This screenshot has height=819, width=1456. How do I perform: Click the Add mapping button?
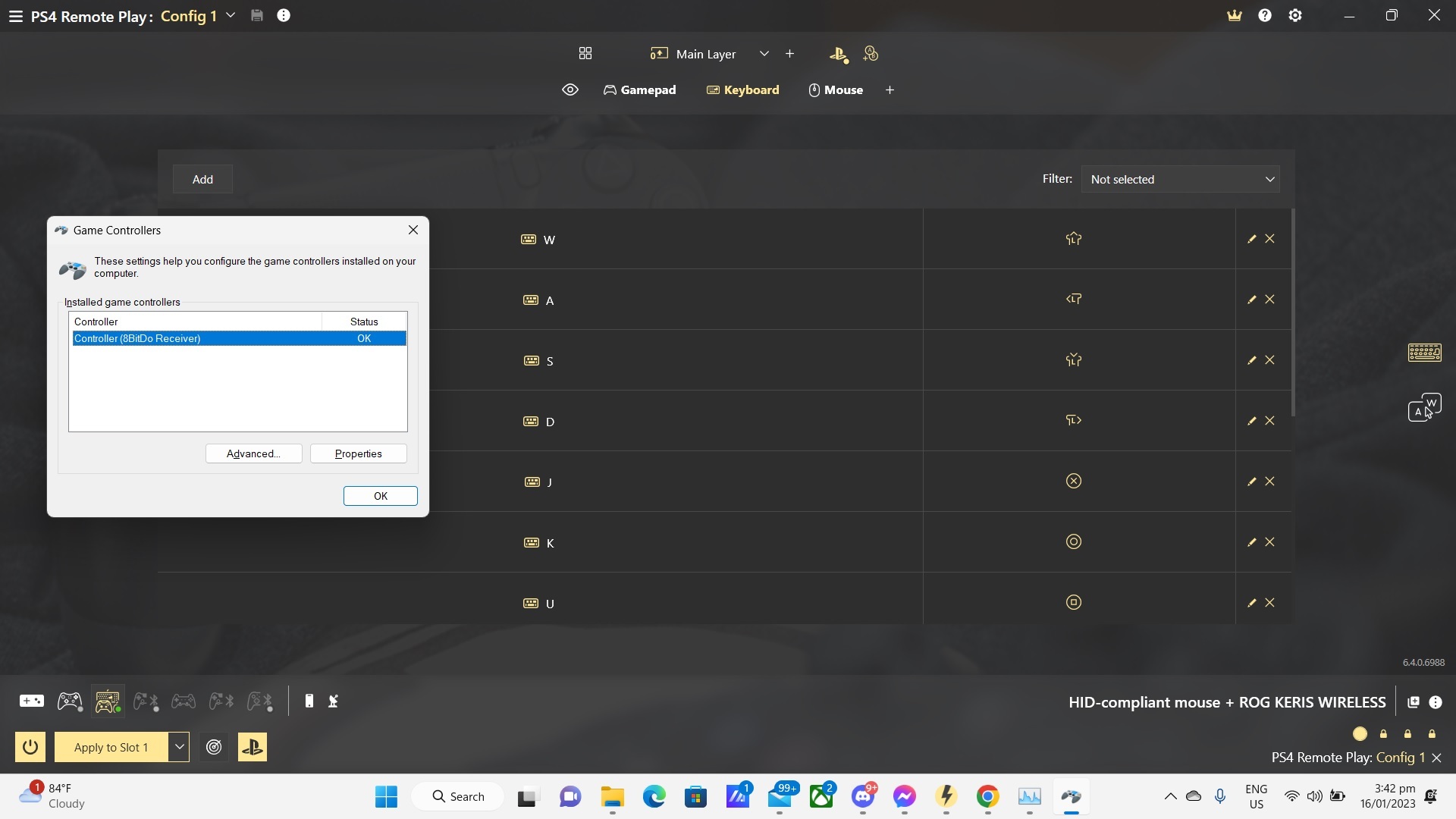202,180
